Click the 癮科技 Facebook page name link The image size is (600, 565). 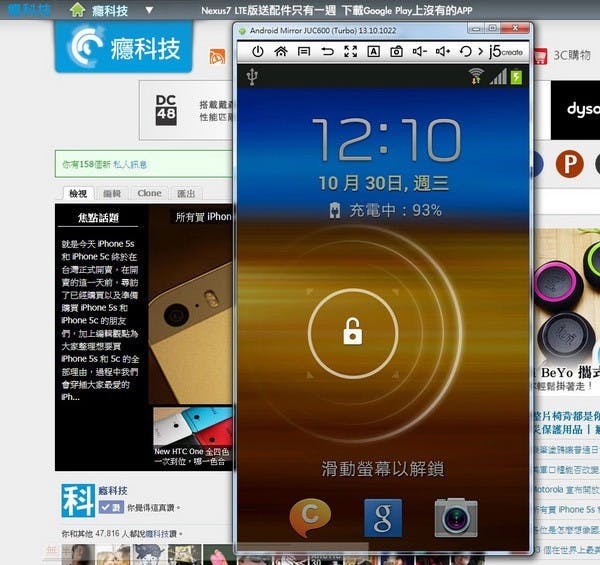click(112, 491)
